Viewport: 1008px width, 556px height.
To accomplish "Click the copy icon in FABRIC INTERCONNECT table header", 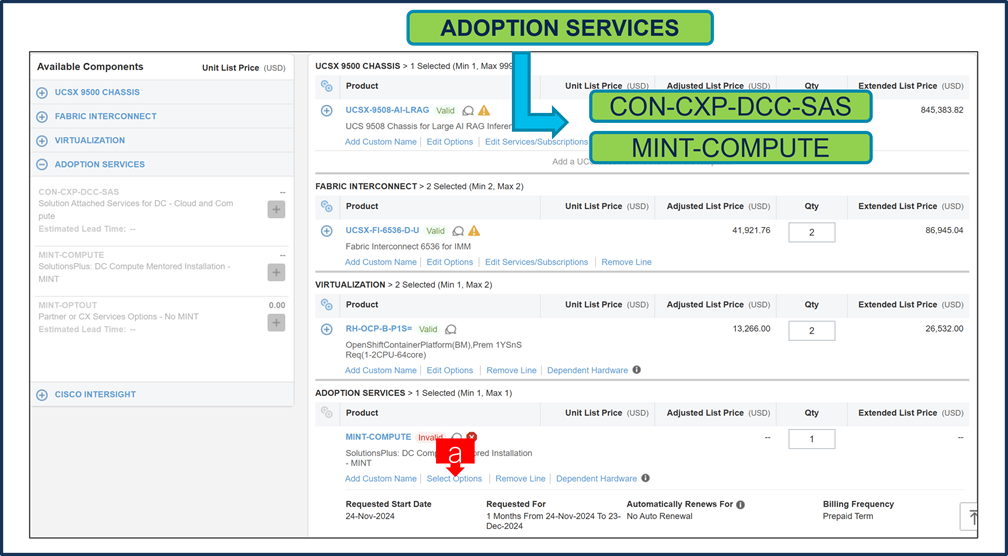I will pyautogui.click(x=327, y=206).
